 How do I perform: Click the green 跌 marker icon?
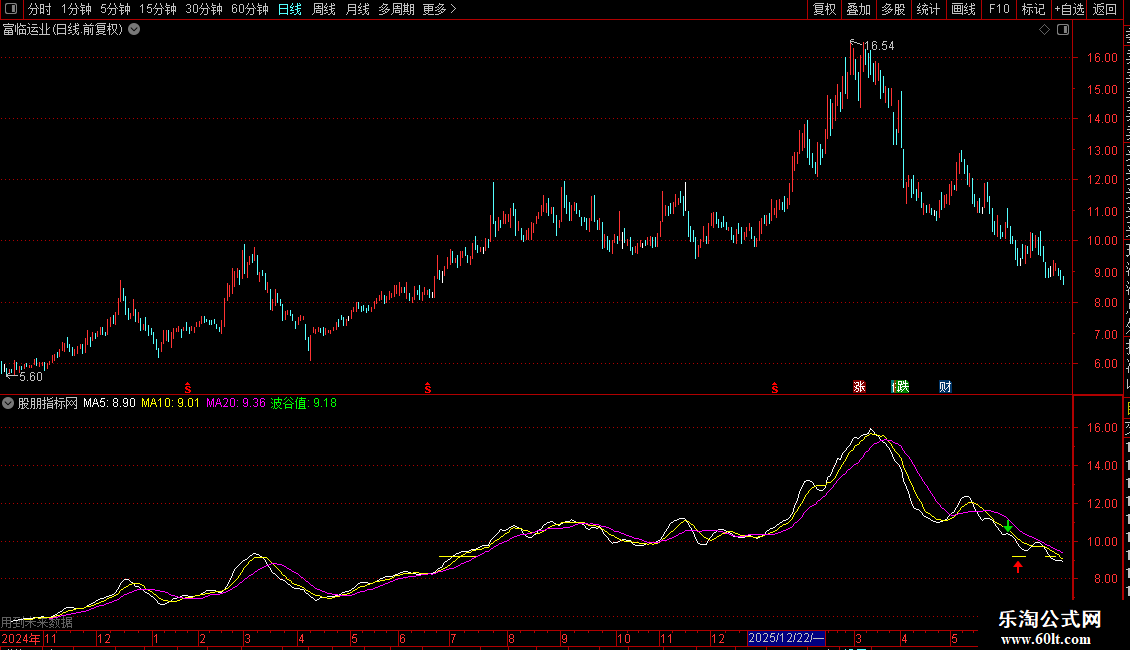coord(900,387)
